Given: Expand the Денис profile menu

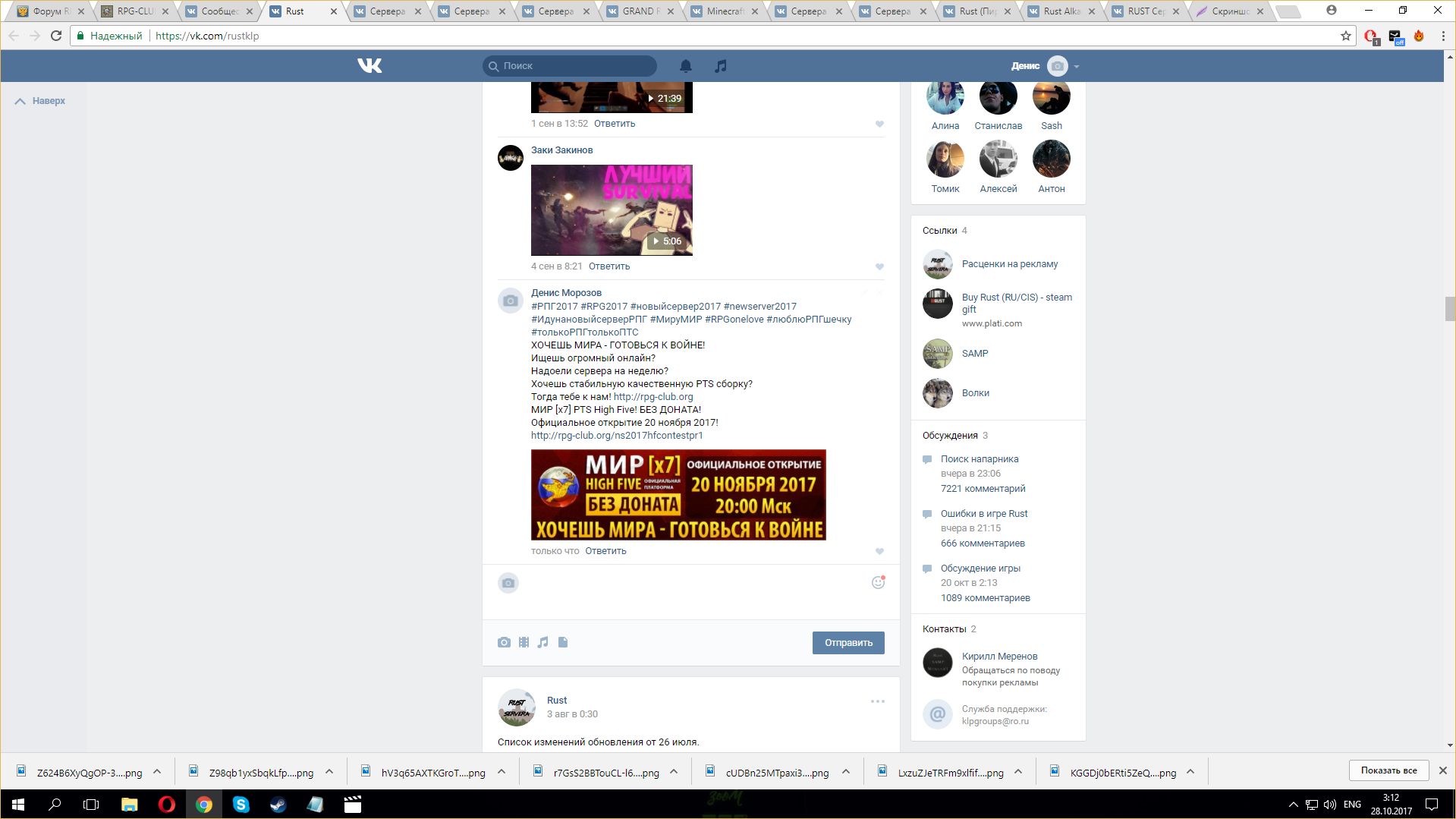Looking at the screenshot, I should tap(1045, 66).
